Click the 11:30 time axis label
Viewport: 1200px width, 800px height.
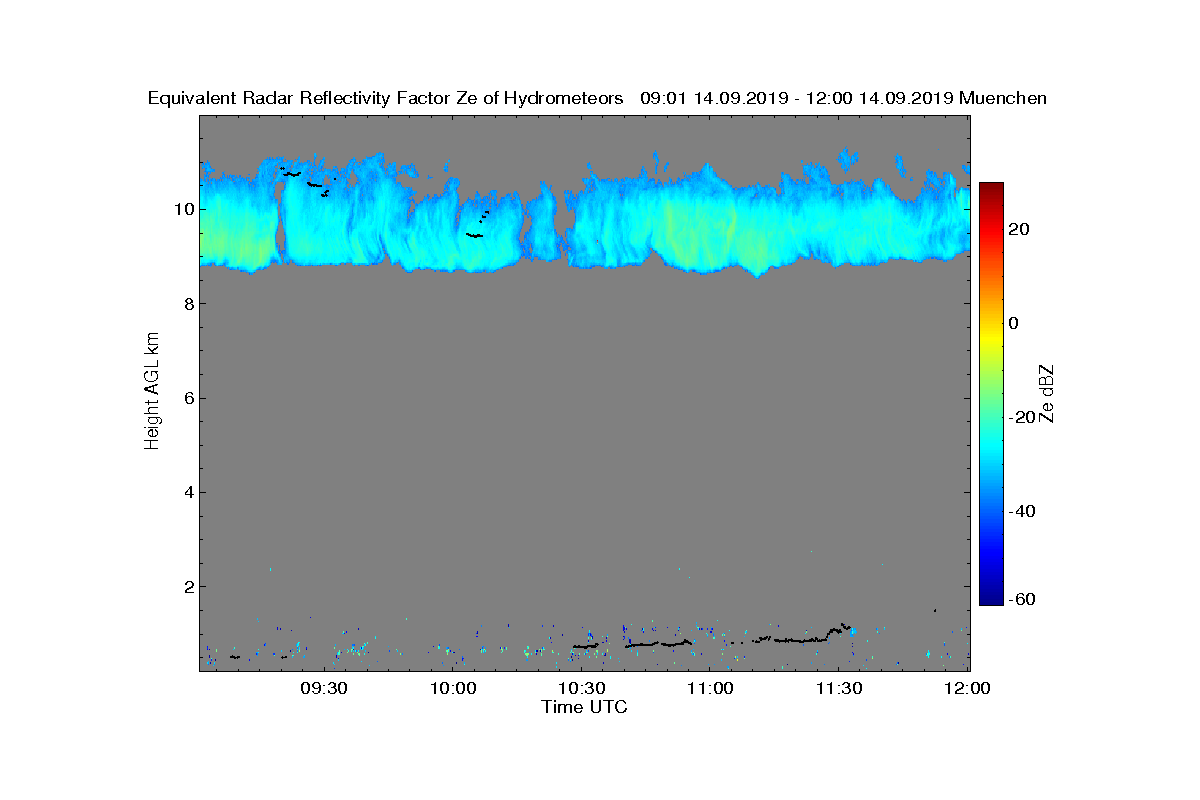tap(840, 688)
